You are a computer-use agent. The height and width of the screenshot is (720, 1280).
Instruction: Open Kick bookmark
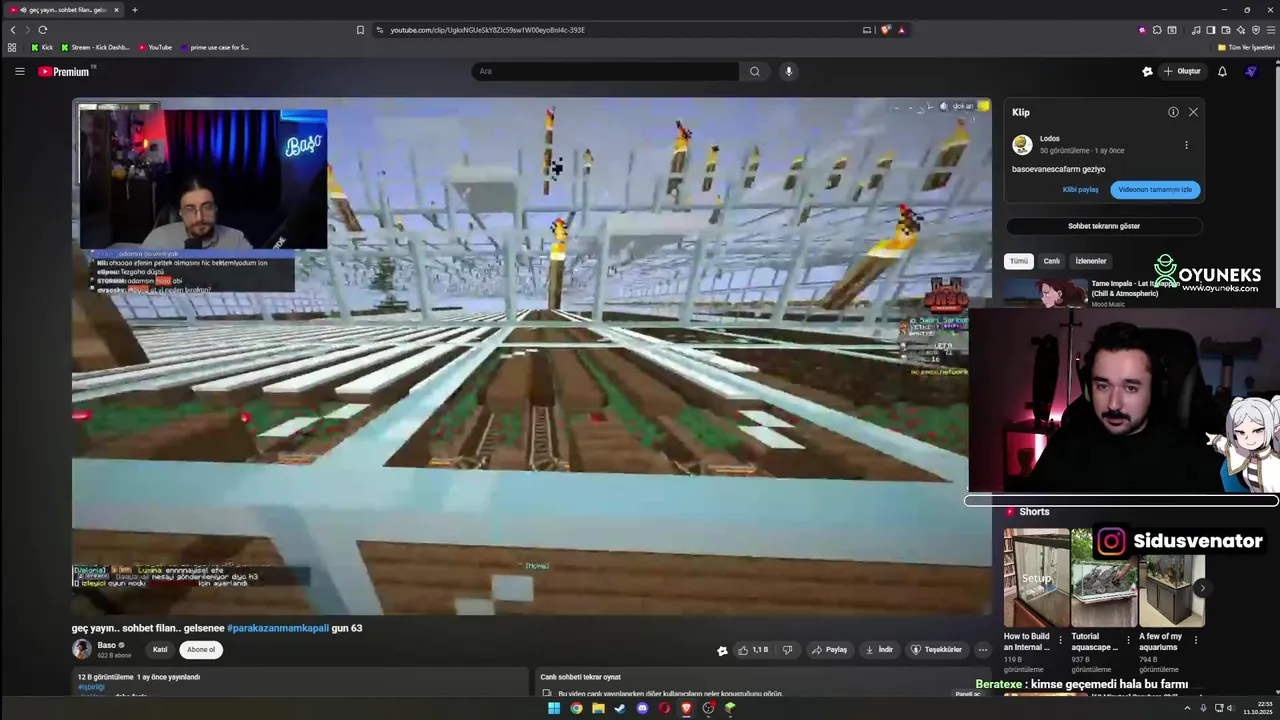click(42, 47)
